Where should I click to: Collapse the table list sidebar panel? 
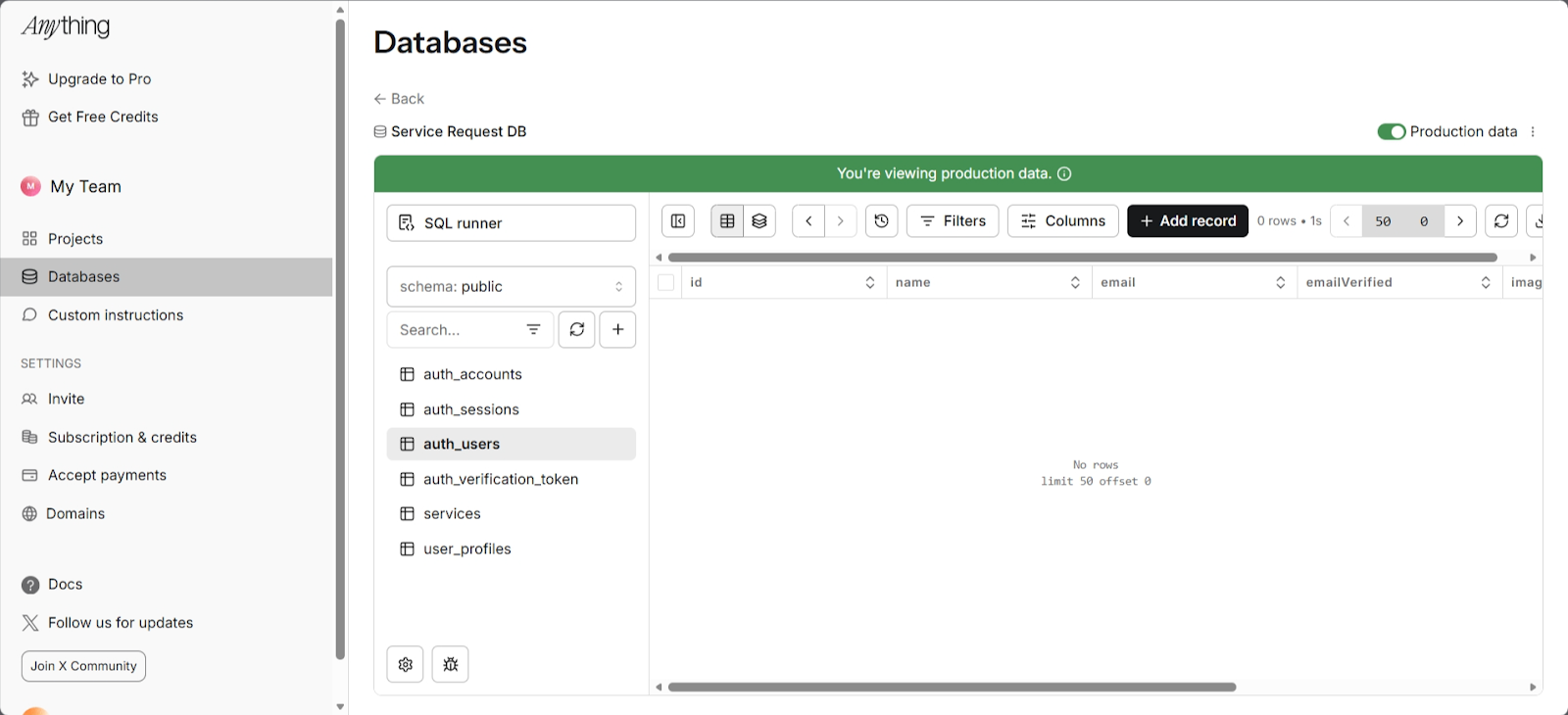[678, 221]
